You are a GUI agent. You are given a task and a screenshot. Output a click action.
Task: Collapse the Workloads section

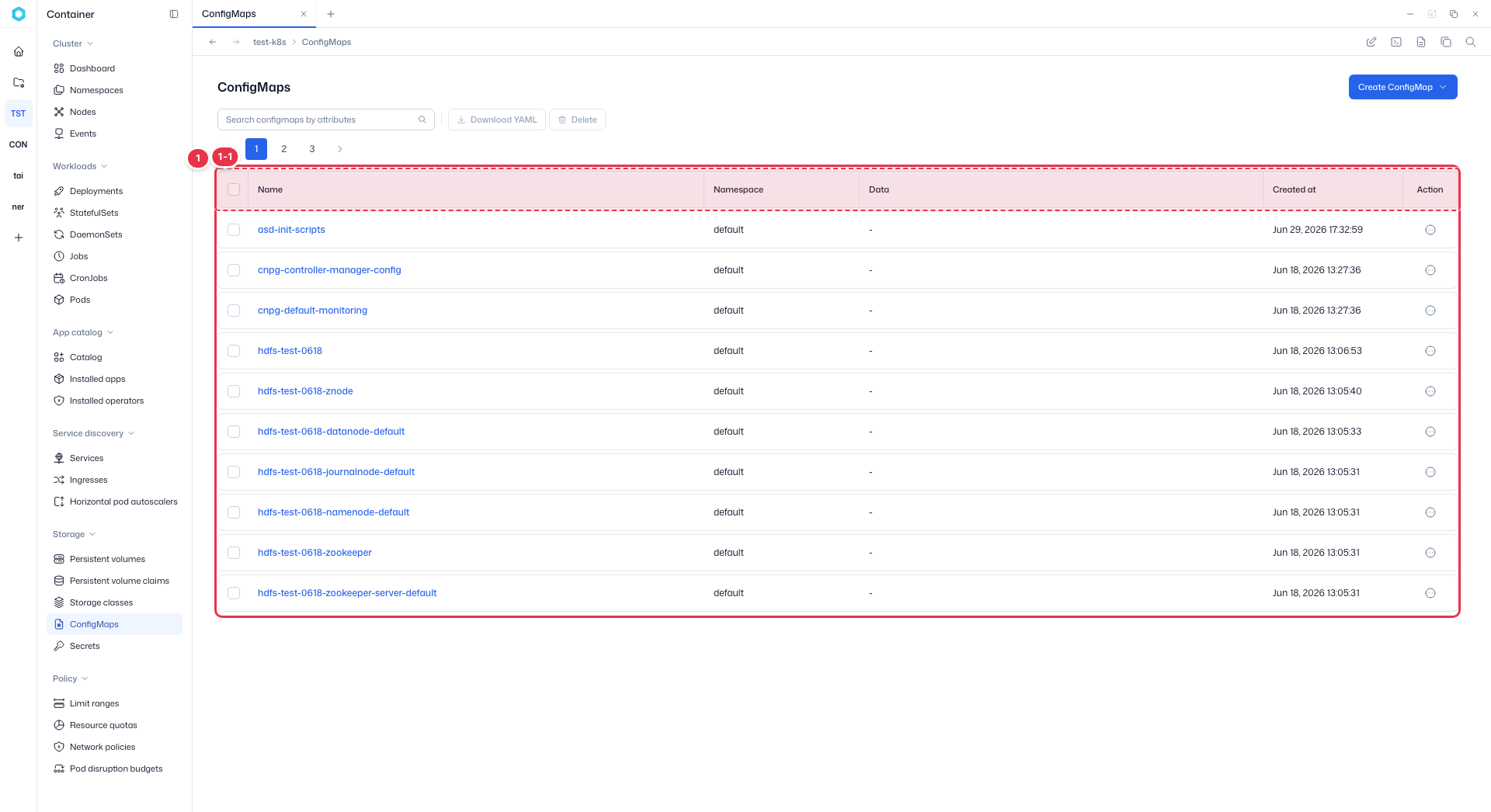[80, 166]
